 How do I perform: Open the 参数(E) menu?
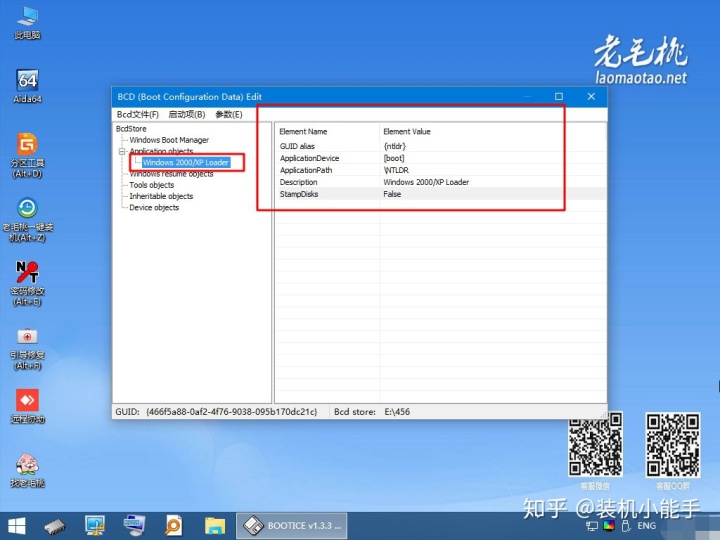[x=229, y=114]
